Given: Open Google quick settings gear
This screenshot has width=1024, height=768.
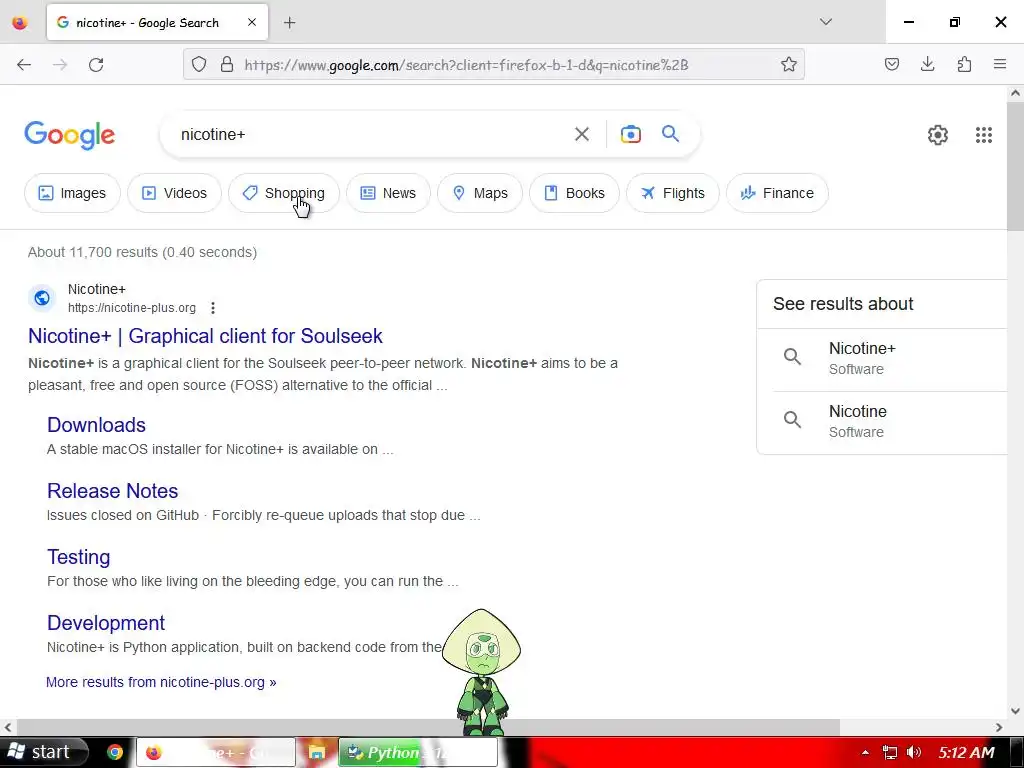Looking at the screenshot, I should [x=938, y=135].
